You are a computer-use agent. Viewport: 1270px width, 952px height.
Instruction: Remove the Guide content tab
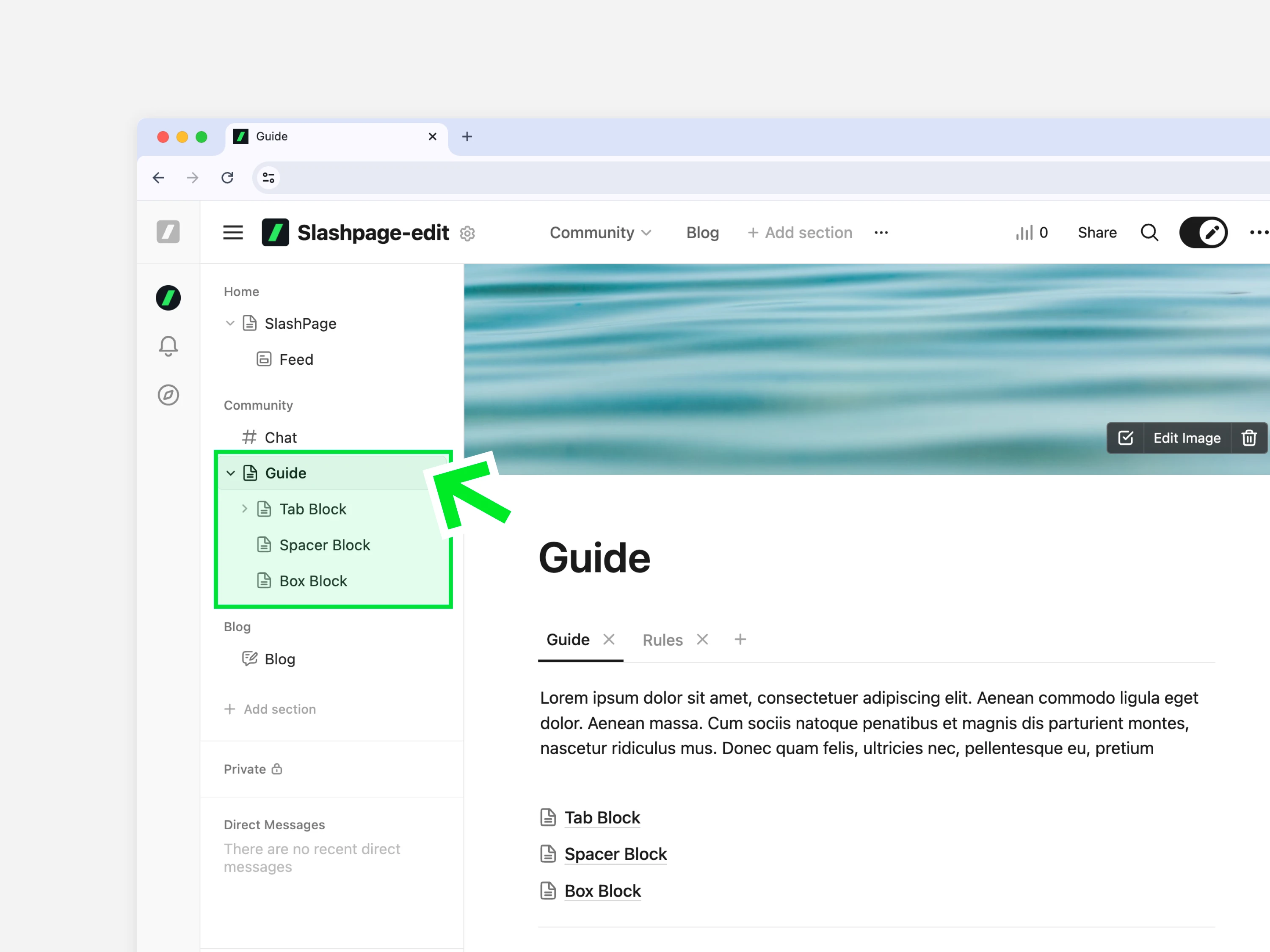609,639
